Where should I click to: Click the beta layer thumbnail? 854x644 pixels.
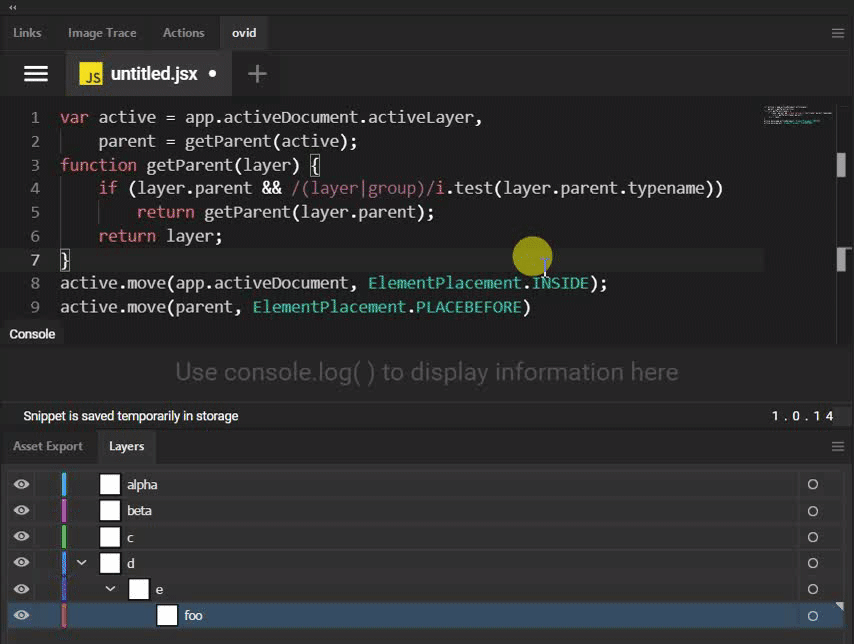coord(110,511)
